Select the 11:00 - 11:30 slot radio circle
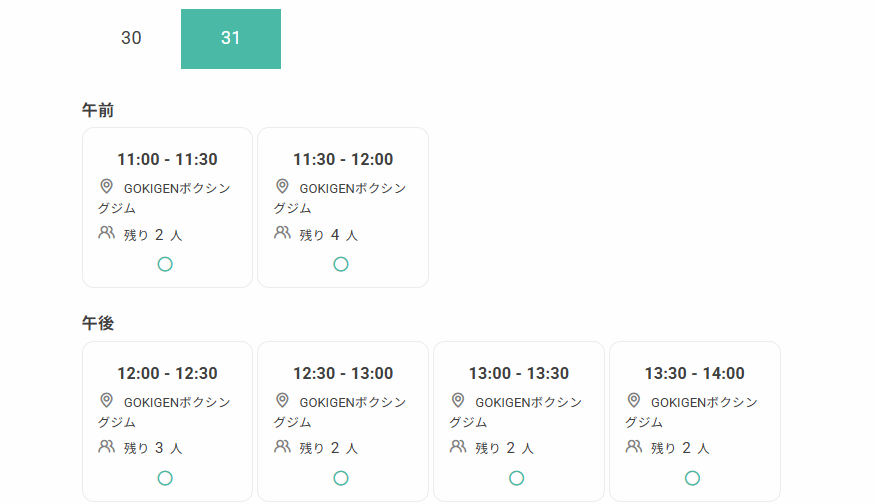The width and height of the screenshot is (876, 504). click(x=165, y=264)
